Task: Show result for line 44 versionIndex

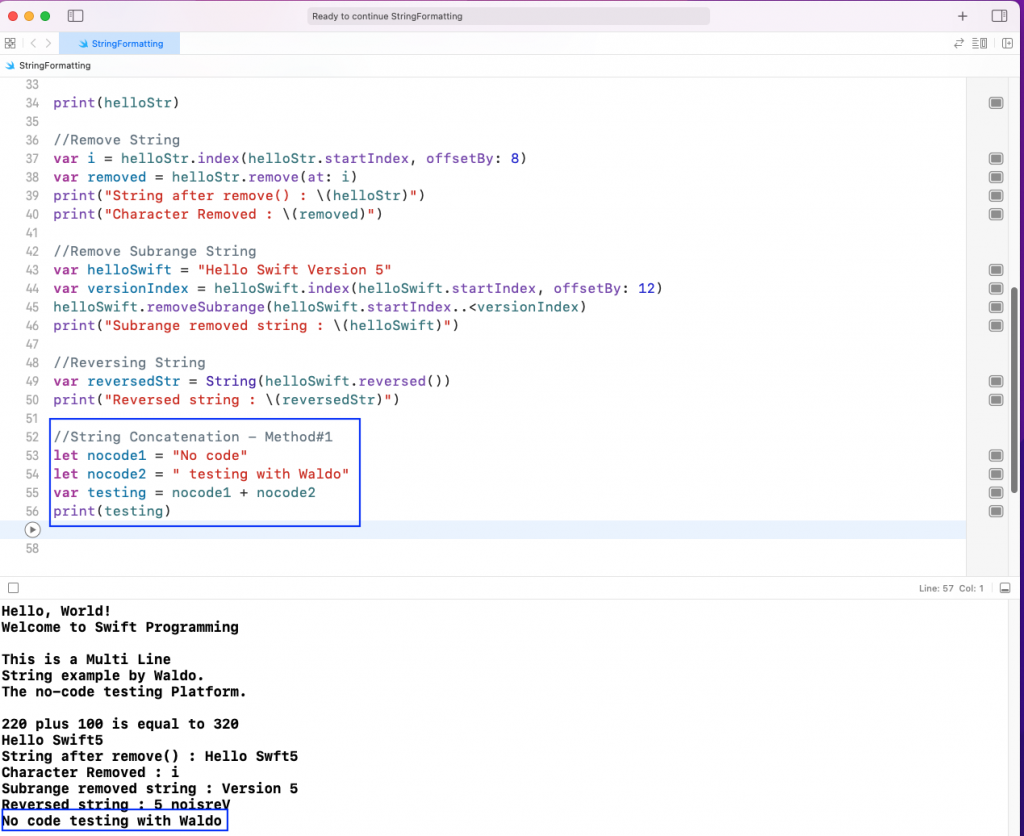Action: (x=996, y=289)
